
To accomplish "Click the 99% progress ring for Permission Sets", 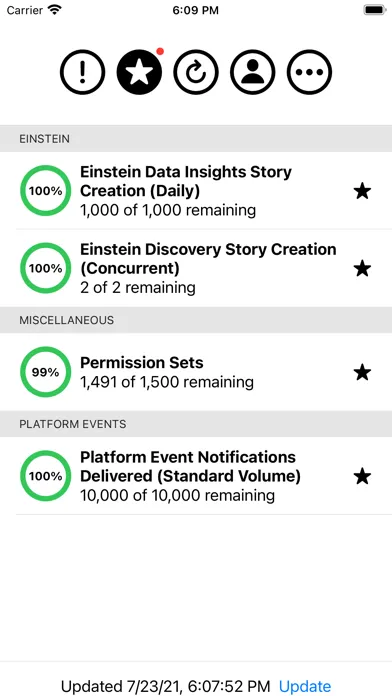I will [45, 372].
